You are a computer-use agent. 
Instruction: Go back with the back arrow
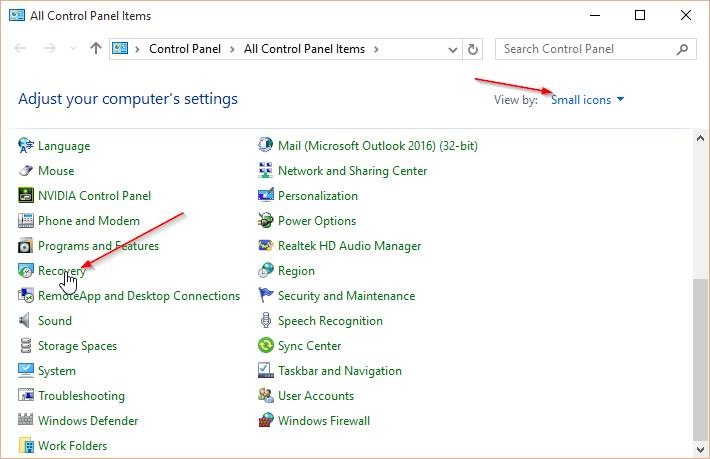(20, 48)
